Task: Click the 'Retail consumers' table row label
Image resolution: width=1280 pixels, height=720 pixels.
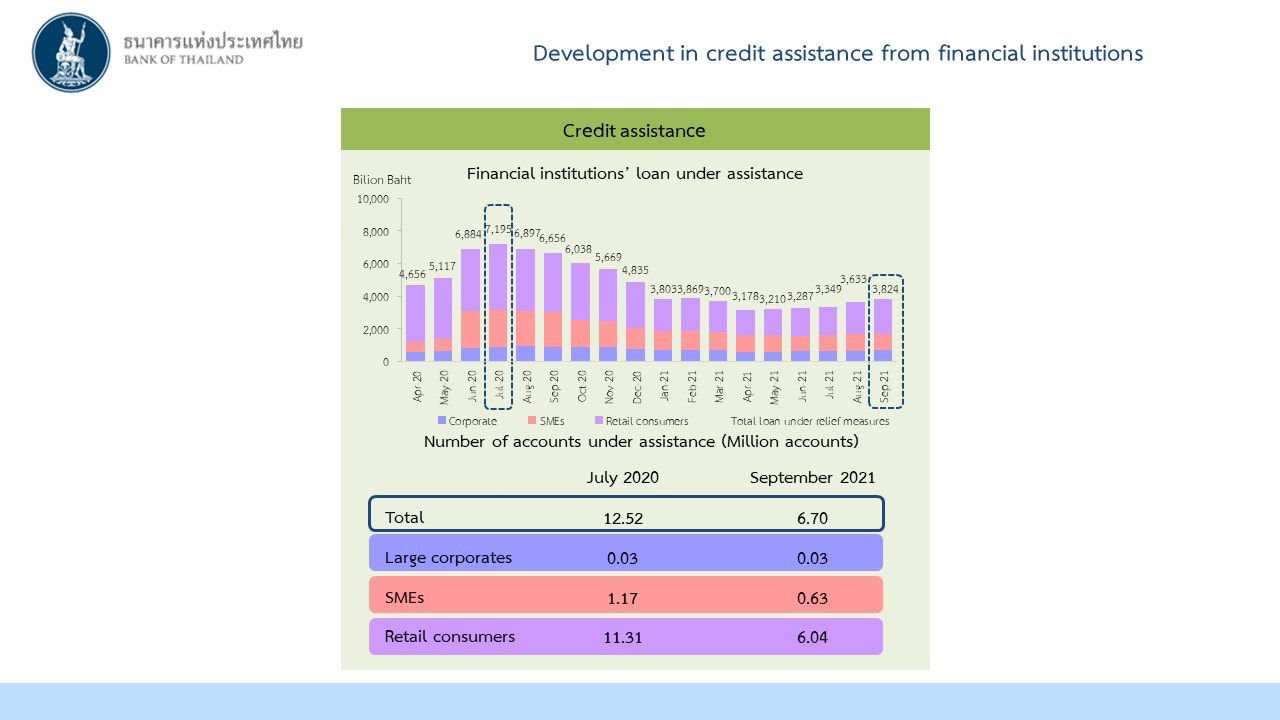Action: pyautogui.click(x=450, y=636)
